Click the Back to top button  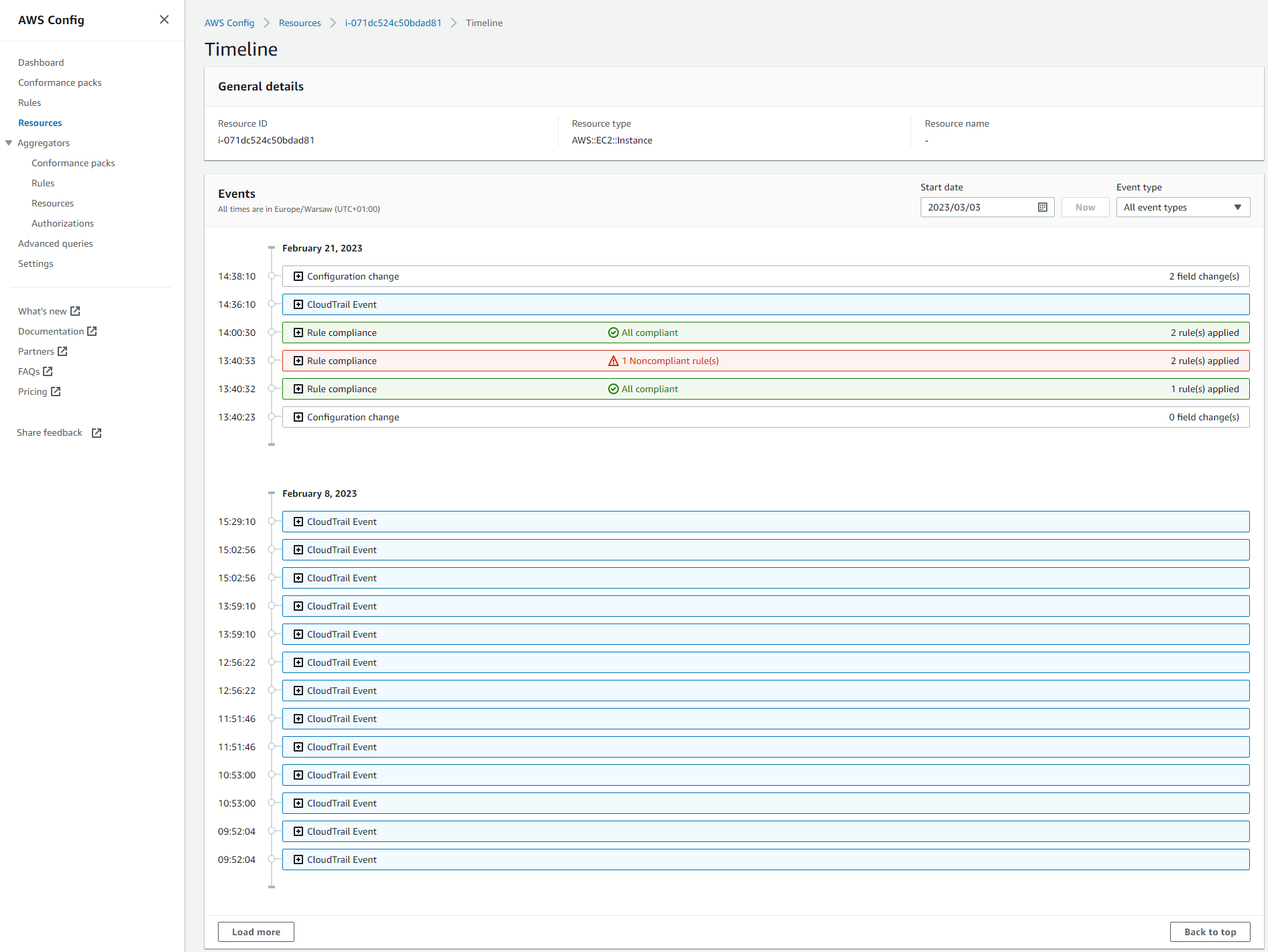[x=1210, y=932]
